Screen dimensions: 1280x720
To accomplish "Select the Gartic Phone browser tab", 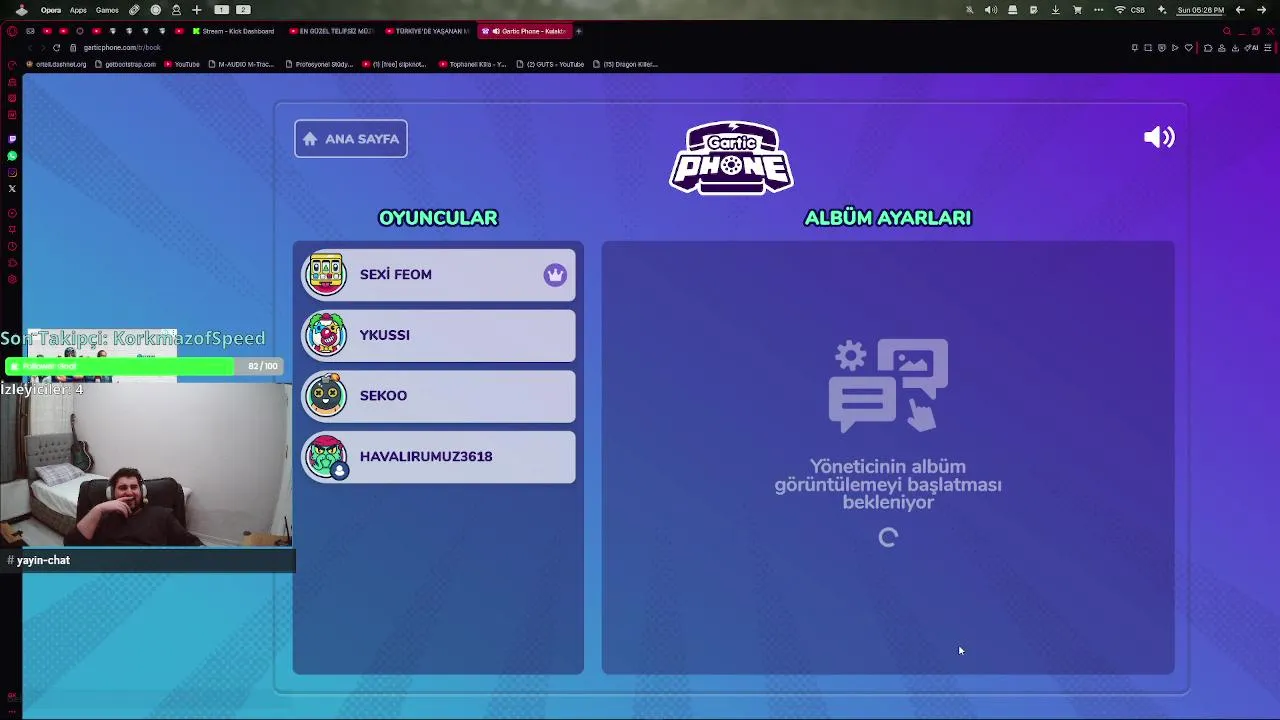I will [x=524, y=31].
